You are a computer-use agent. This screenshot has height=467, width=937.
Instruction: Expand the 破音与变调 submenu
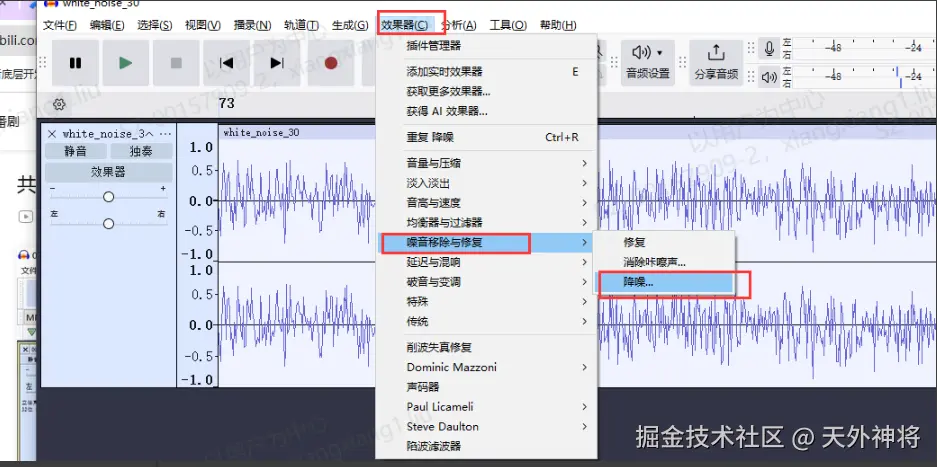pos(486,282)
